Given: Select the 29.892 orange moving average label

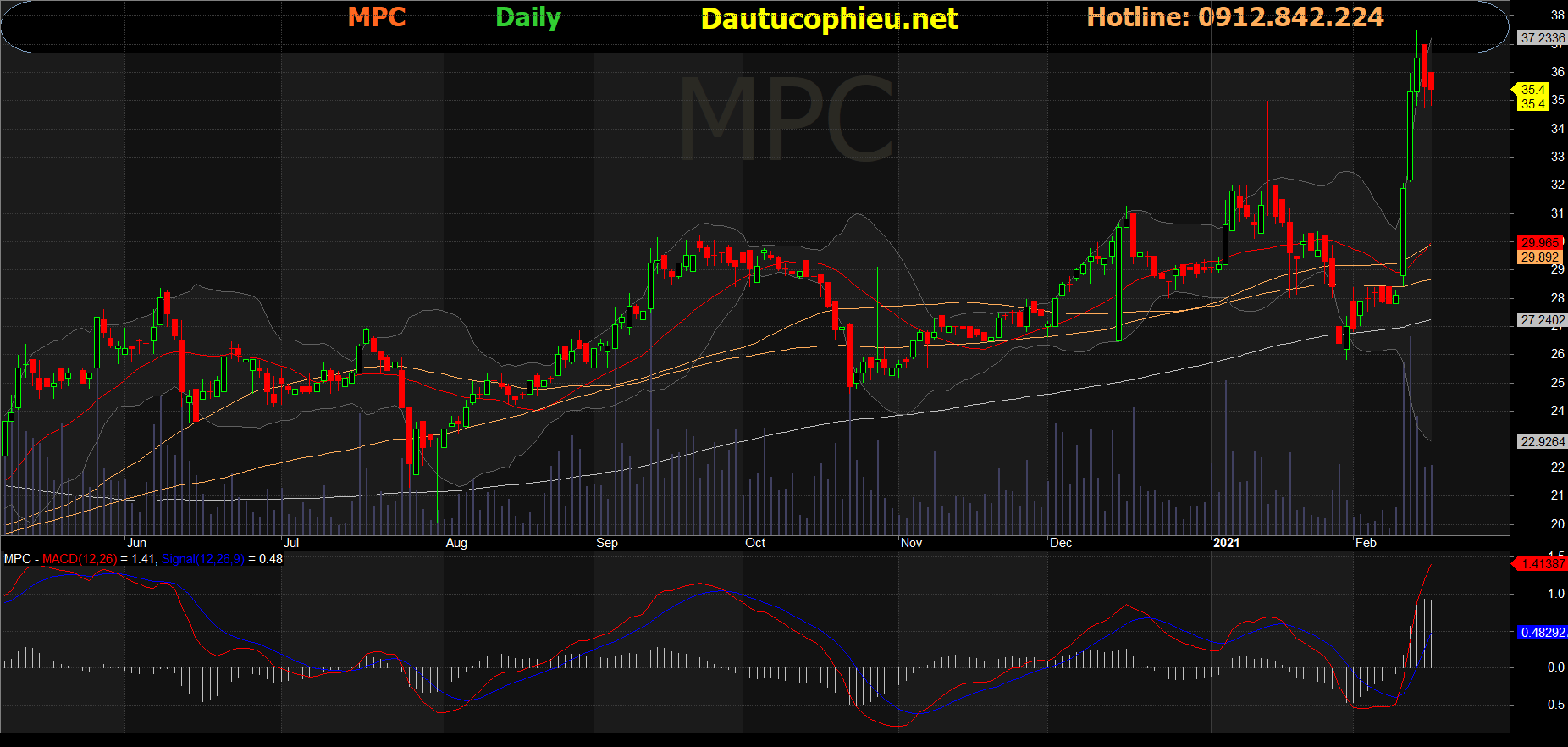Looking at the screenshot, I should point(1539,257).
